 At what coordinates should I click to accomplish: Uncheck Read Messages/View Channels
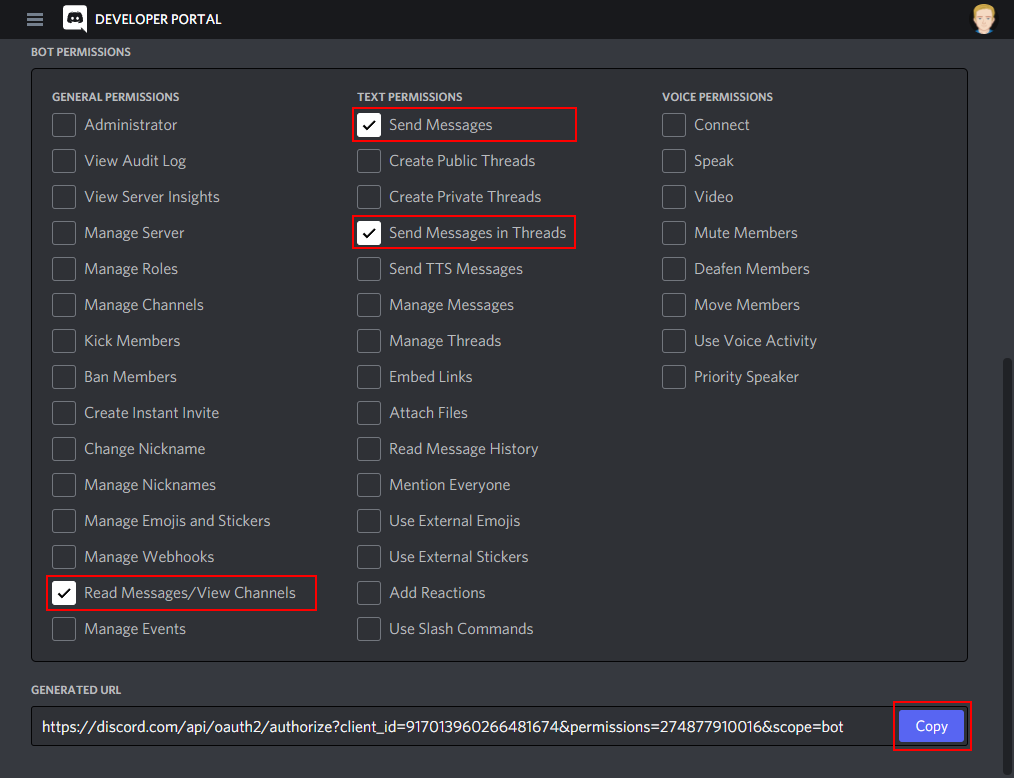coord(64,593)
